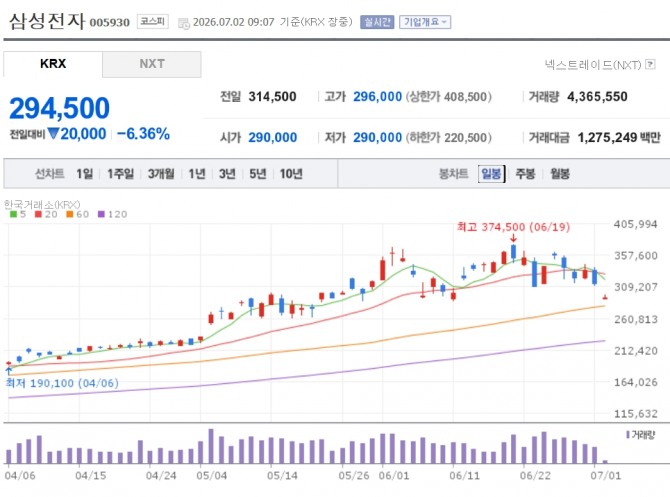
Task: Select the 월봉 monthly candle option
Action: [x=560, y=174]
